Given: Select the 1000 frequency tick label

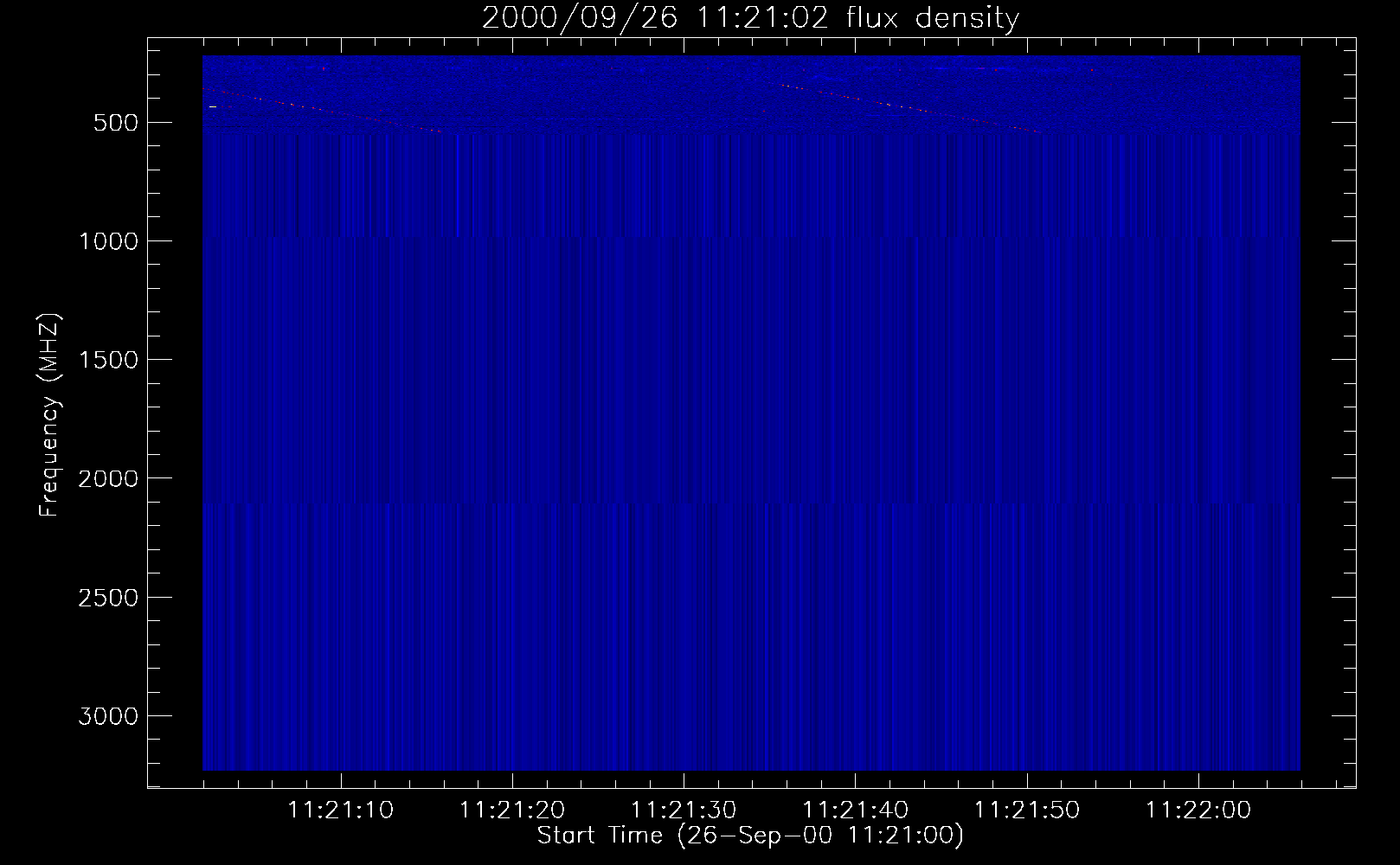Looking at the screenshot, I should [x=108, y=241].
